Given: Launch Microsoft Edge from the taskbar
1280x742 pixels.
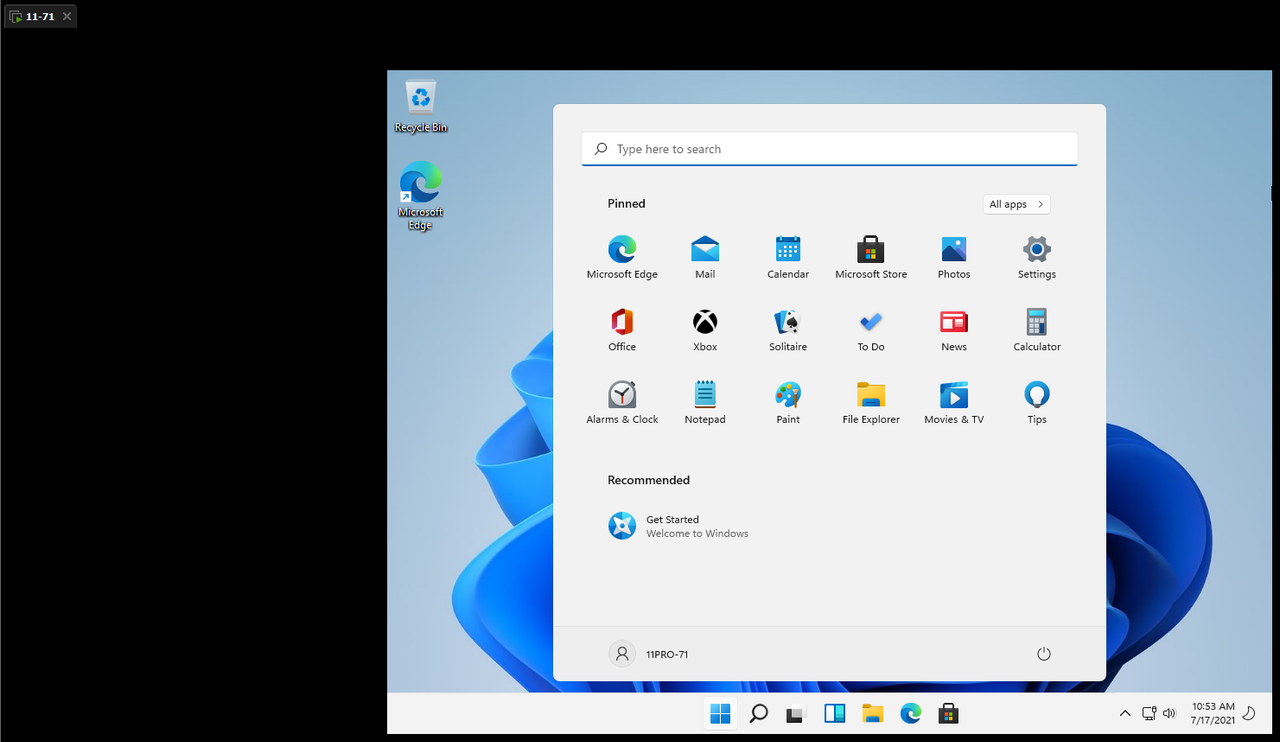Looking at the screenshot, I should (x=910, y=714).
